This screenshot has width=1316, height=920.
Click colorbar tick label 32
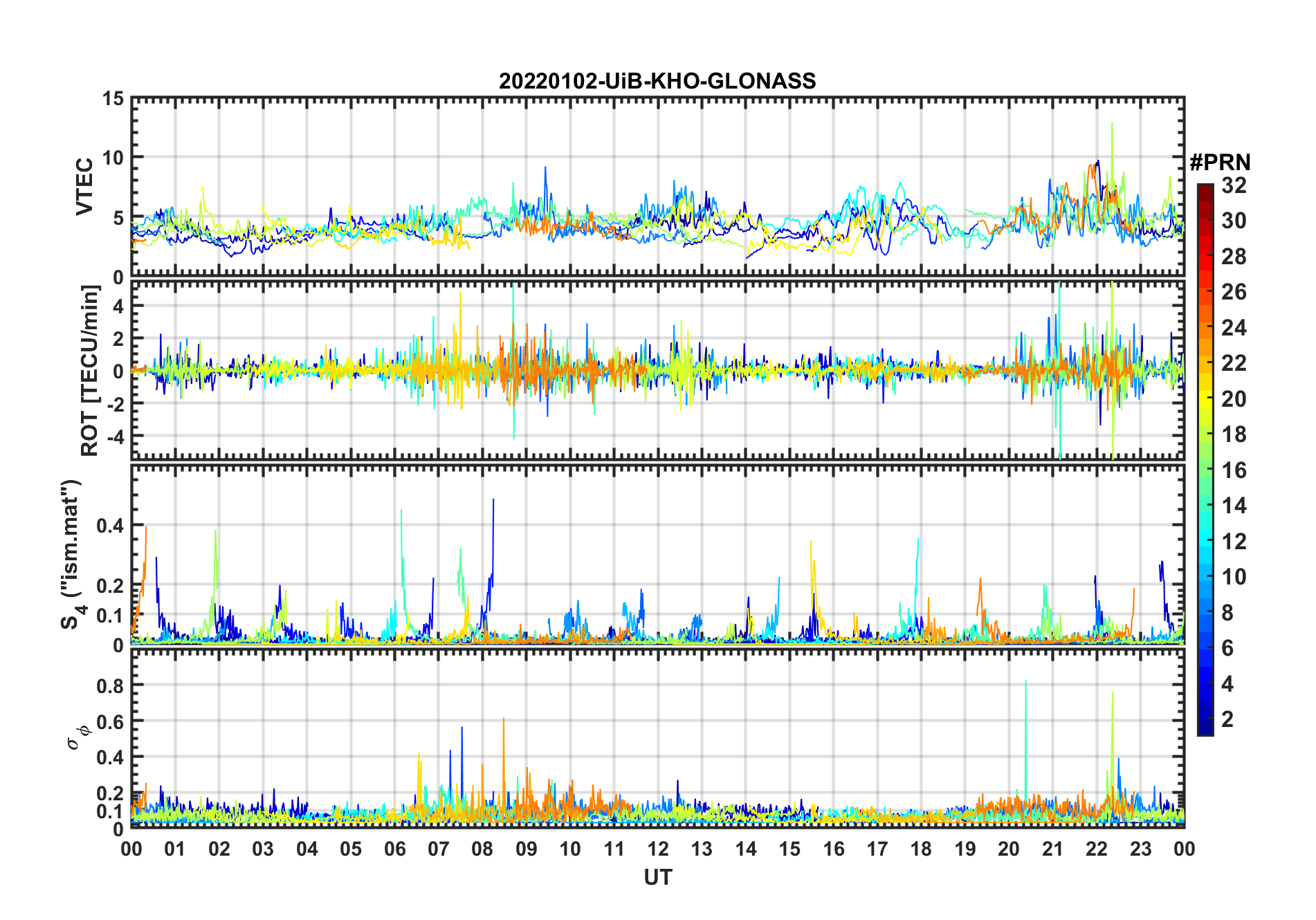[1234, 185]
